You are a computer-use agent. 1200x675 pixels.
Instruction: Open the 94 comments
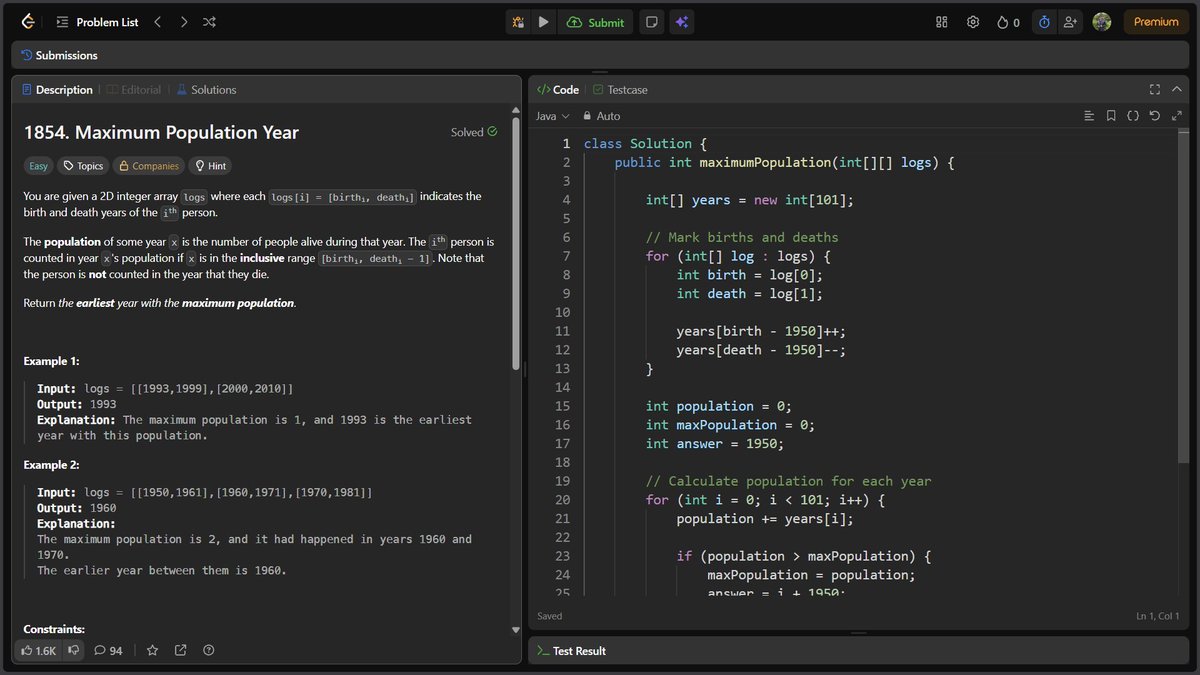click(108, 650)
